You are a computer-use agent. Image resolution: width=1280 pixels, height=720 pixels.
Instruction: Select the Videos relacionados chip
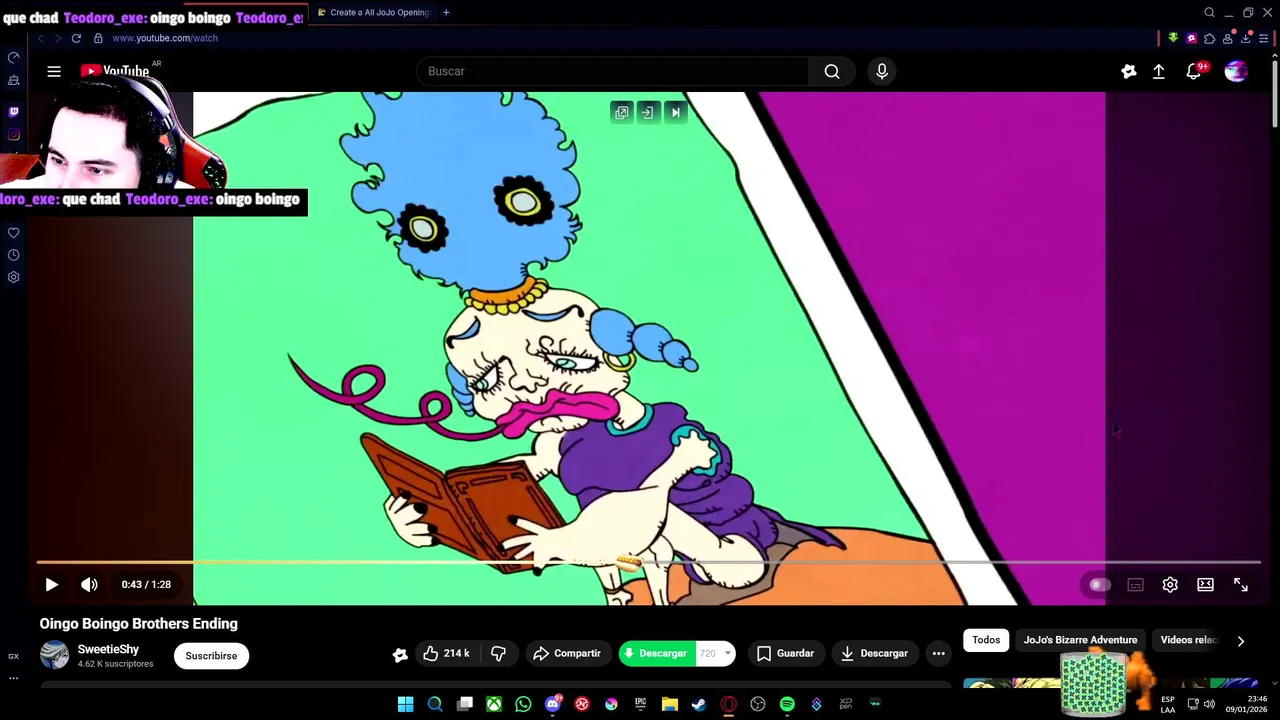(x=1188, y=640)
